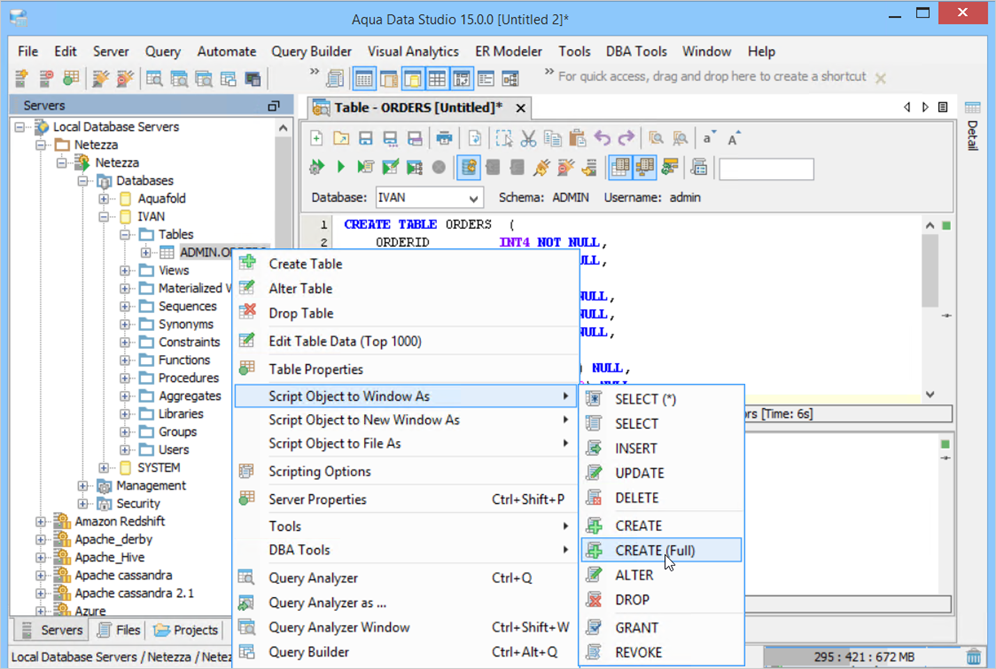Click the Connect plug icon in editor toolbar
This screenshot has width=996, height=669.
(x=541, y=167)
